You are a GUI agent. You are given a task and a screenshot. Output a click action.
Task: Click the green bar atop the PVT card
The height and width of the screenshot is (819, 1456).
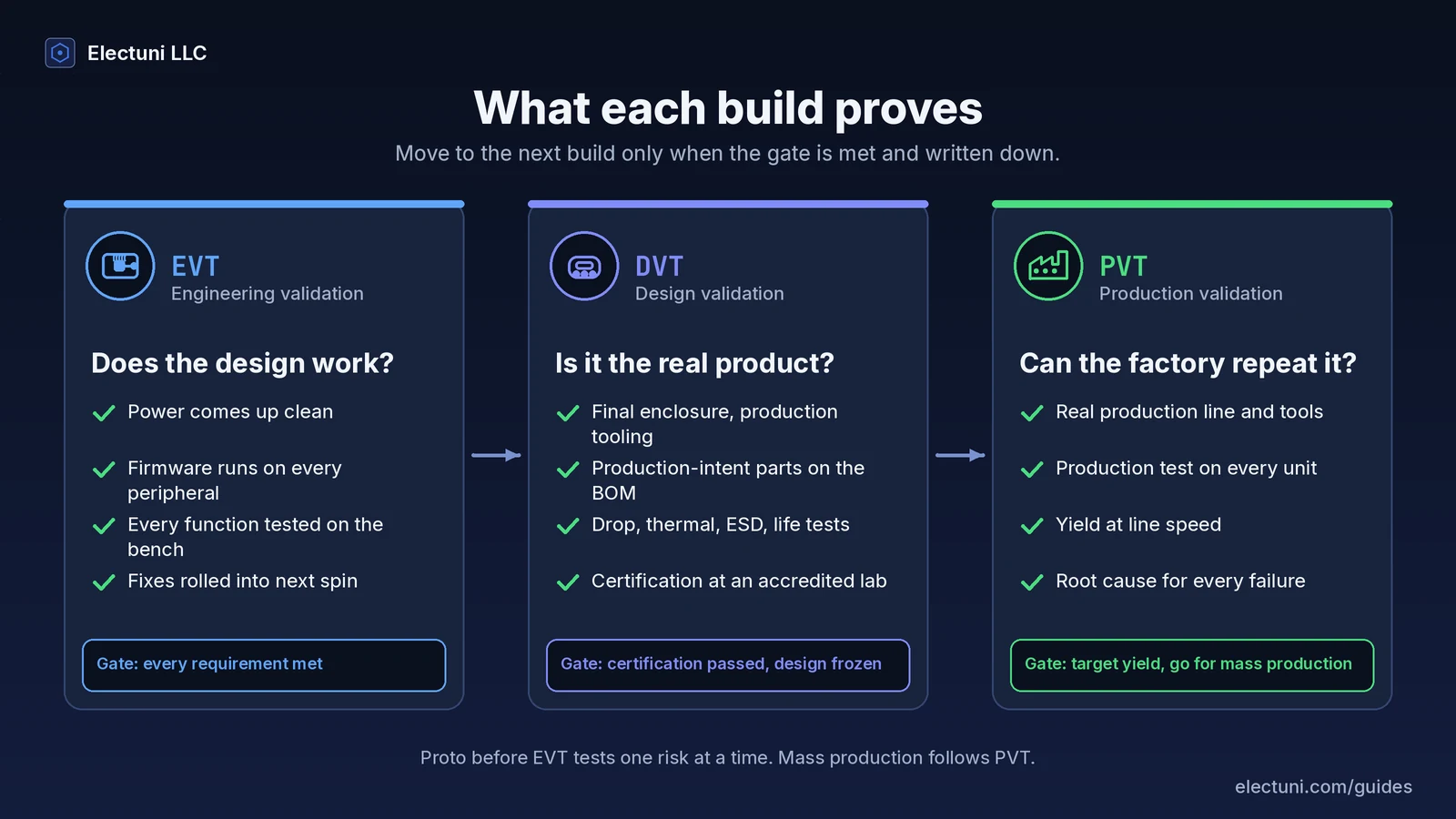[1192, 204]
